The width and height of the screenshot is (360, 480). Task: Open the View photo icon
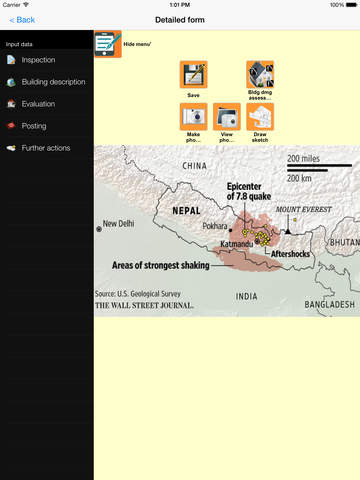click(227, 116)
